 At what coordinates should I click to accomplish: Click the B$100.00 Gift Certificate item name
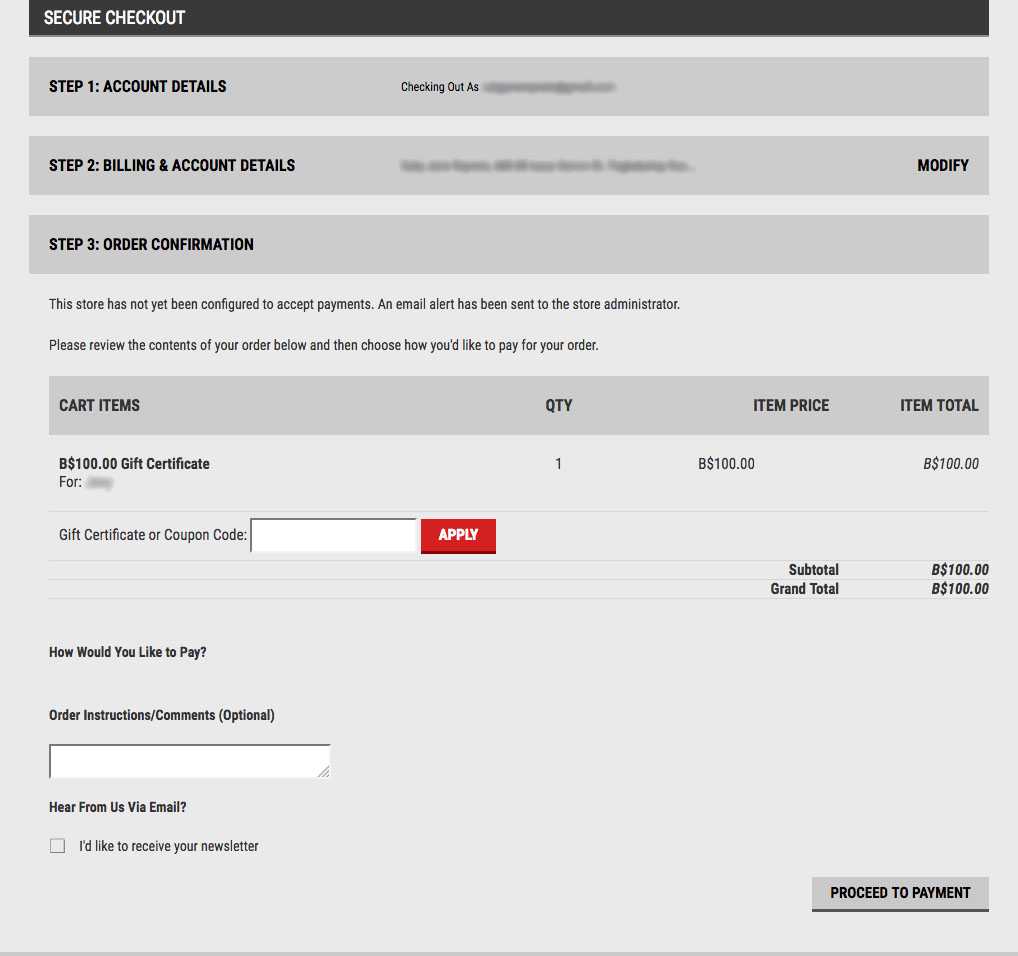pos(133,463)
